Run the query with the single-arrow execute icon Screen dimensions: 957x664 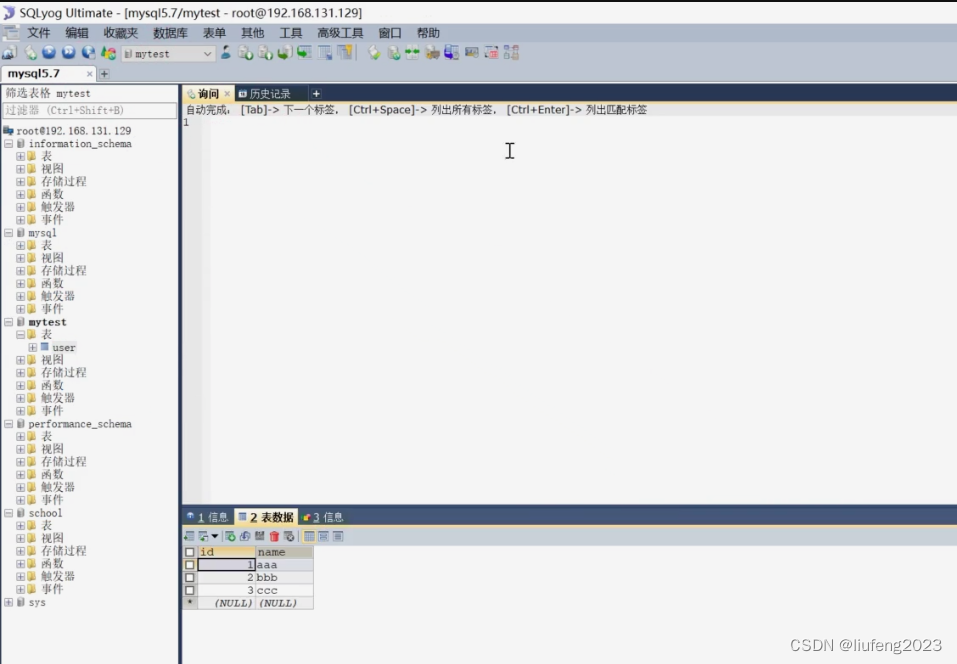click(x=49, y=53)
